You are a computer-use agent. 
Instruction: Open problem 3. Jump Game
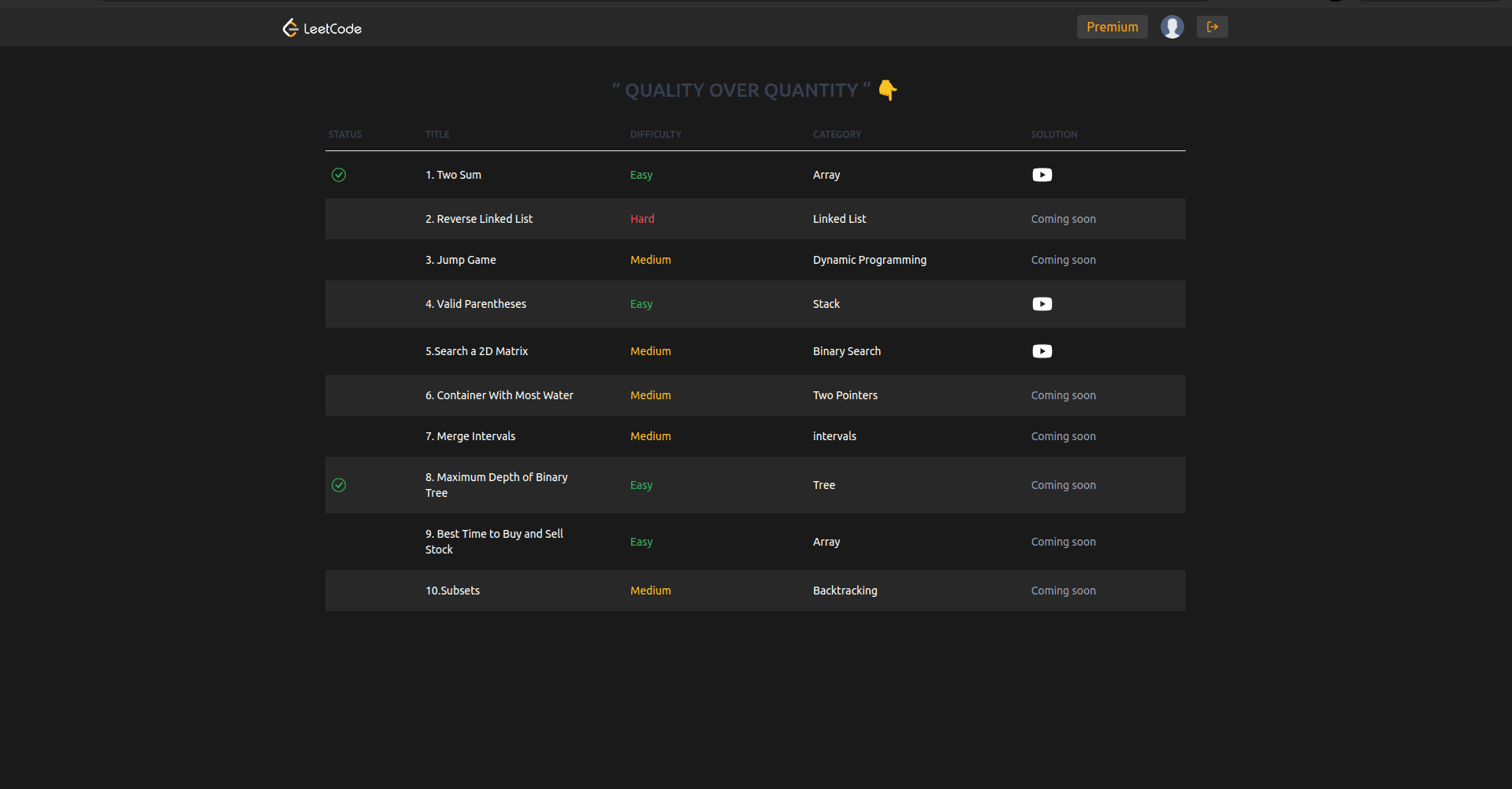click(461, 260)
